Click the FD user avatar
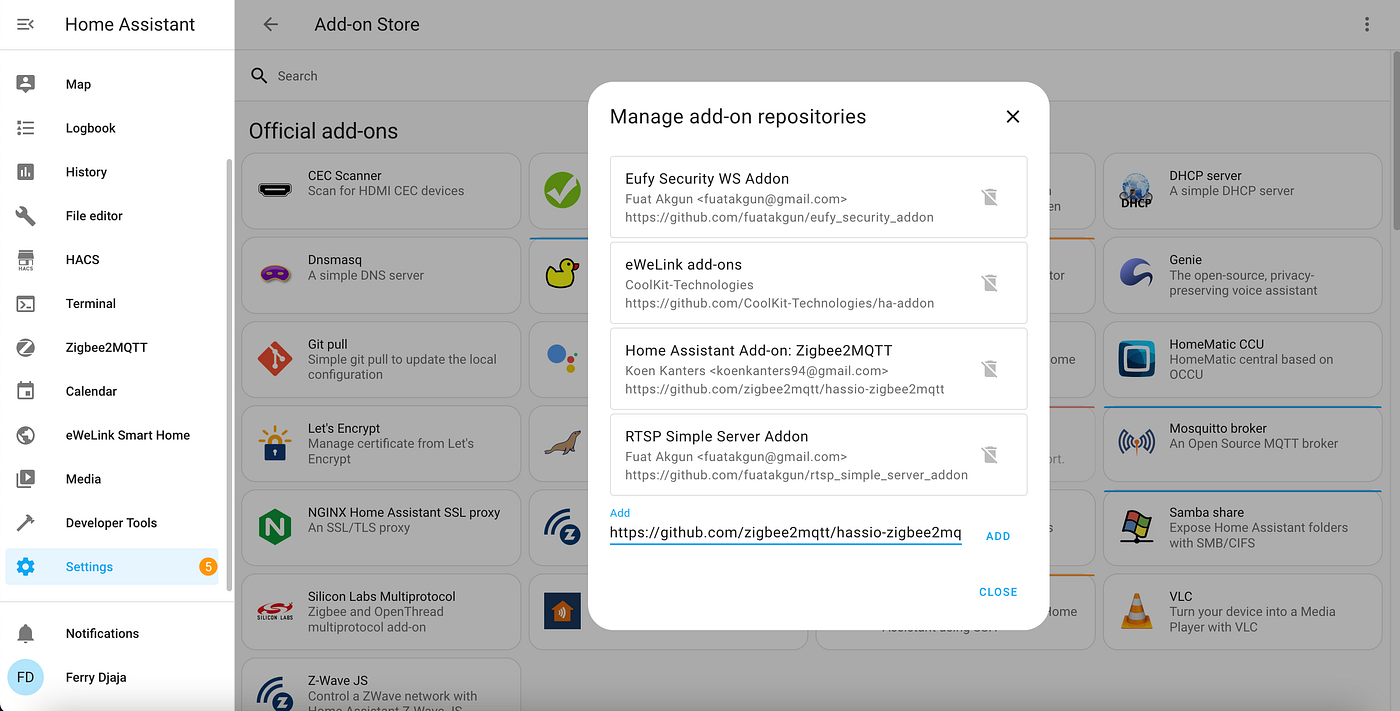Viewport: 1400px width, 711px height. tap(26, 678)
